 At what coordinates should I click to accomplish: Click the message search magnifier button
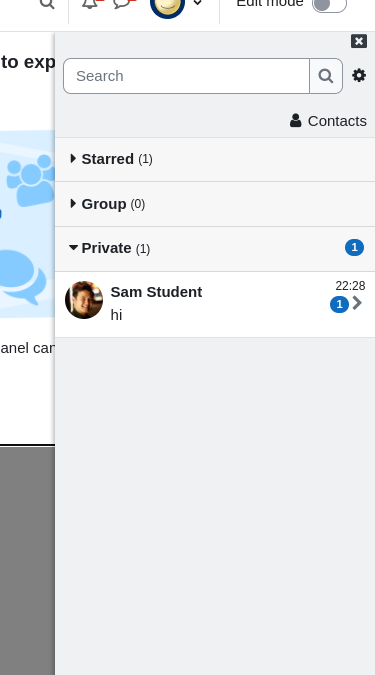(x=326, y=76)
